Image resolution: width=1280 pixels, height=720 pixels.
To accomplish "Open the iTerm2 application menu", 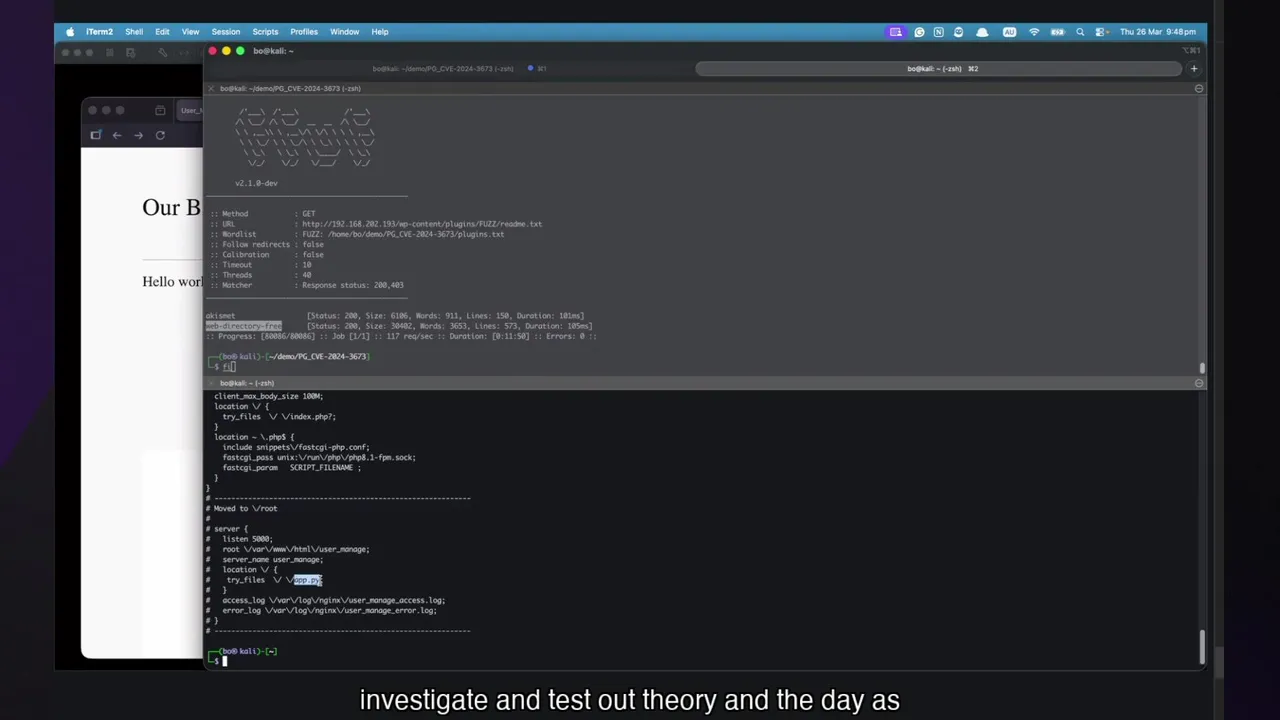I will click(x=99, y=32).
